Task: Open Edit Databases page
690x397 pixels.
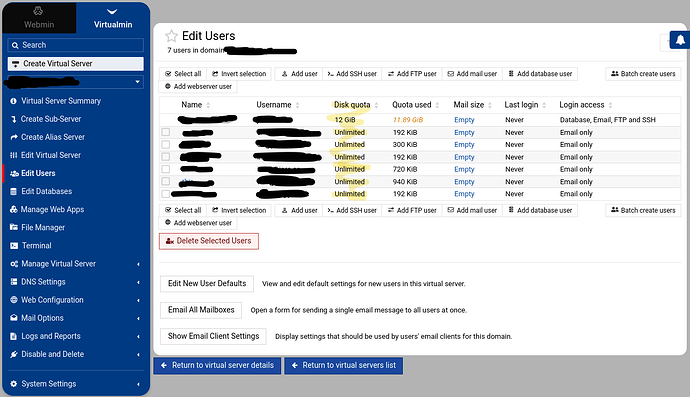Action: coord(46,191)
